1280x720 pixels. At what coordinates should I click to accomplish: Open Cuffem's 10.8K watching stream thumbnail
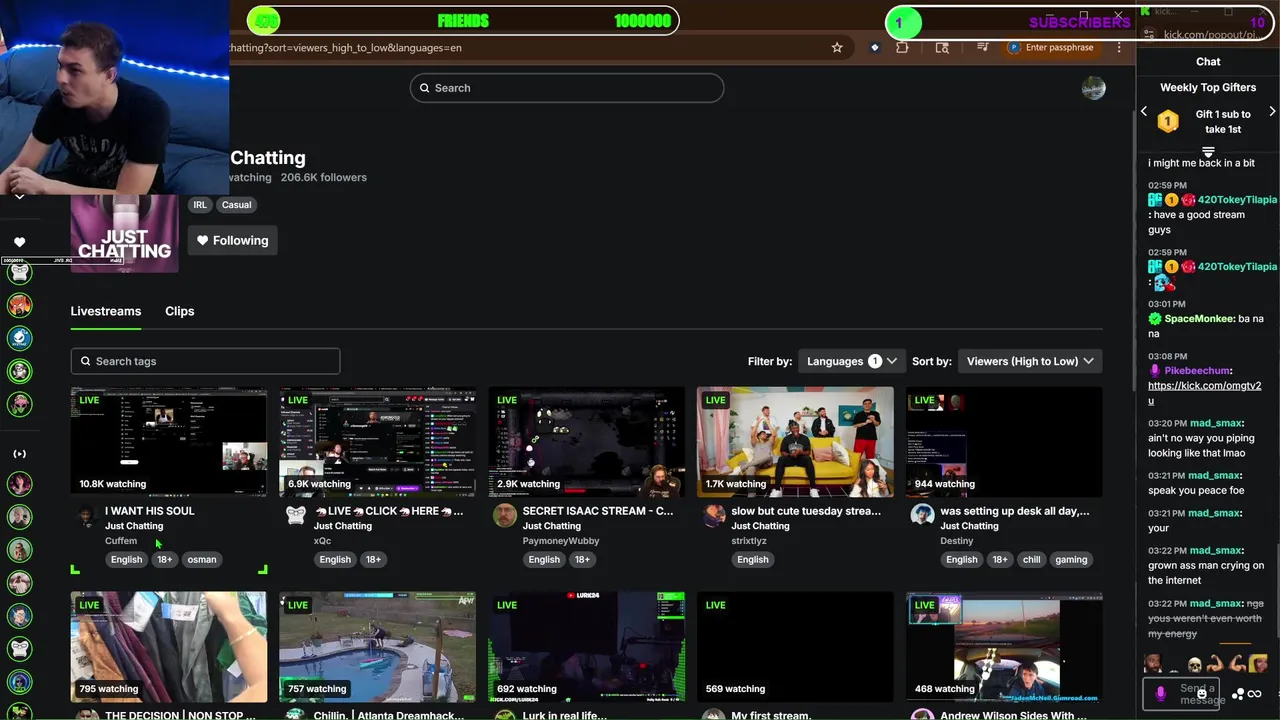[169, 442]
